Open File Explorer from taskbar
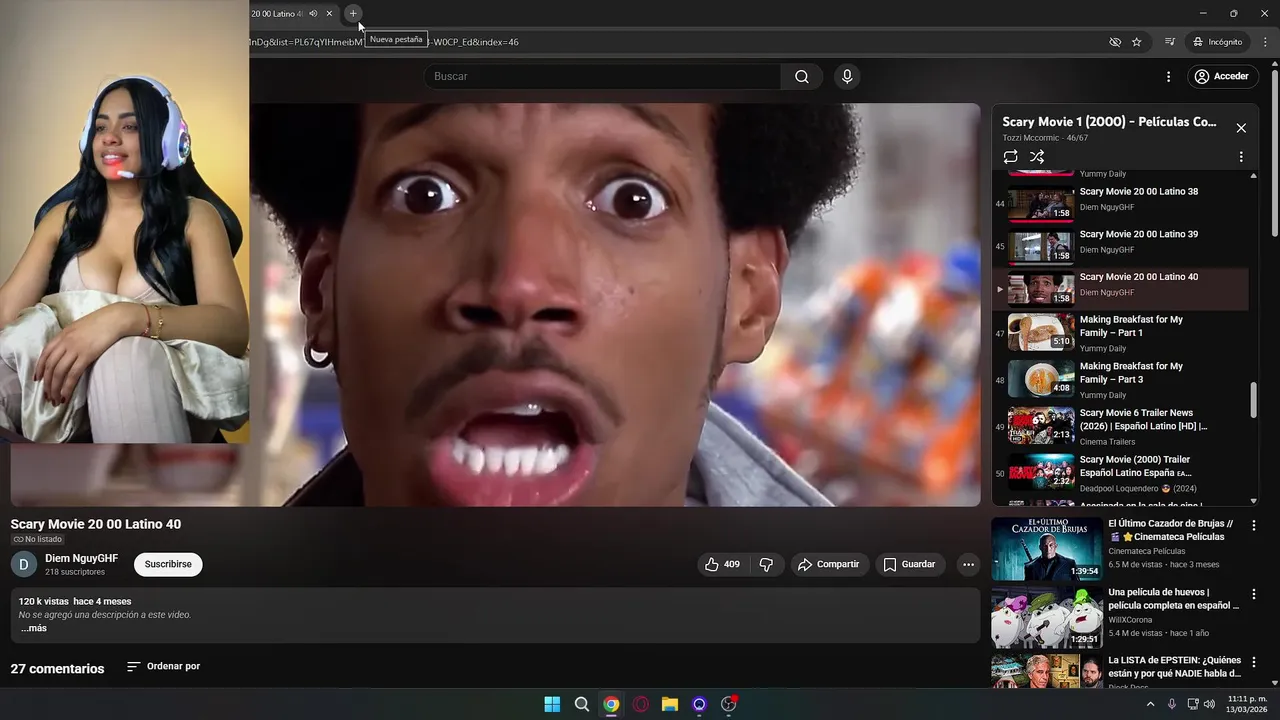 [670, 704]
